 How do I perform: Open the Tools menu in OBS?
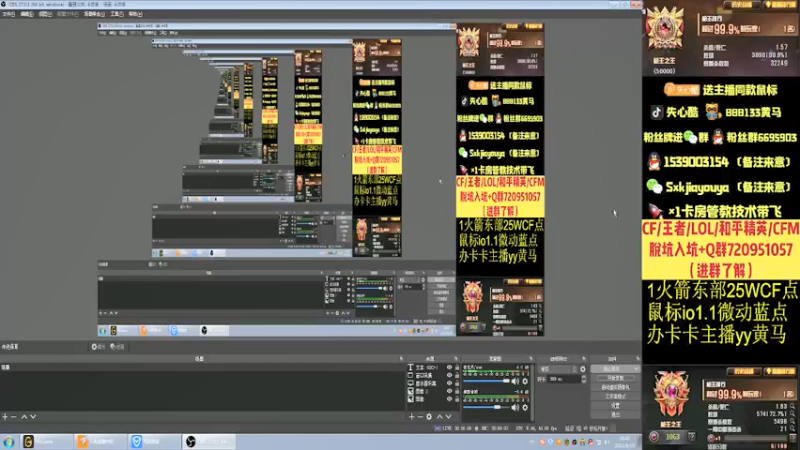[x=117, y=14]
